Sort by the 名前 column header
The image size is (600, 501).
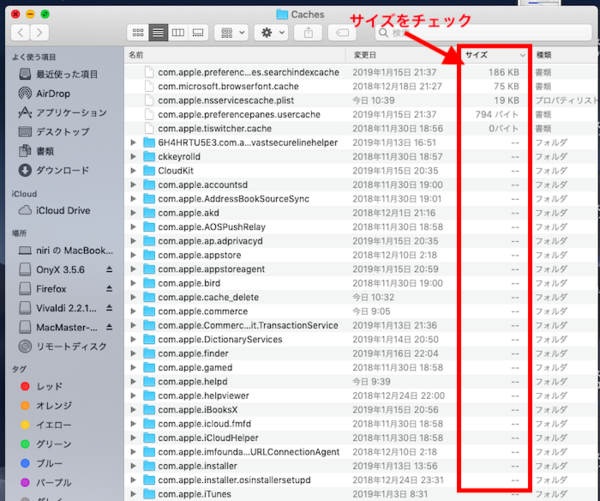click(x=235, y=55)
